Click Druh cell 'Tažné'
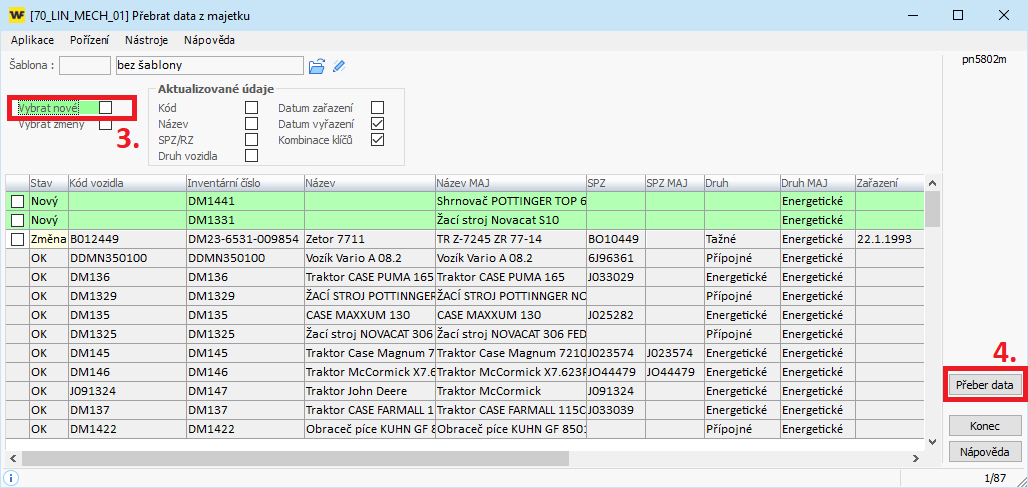The image size is (1028, 488). click(742, 239)
